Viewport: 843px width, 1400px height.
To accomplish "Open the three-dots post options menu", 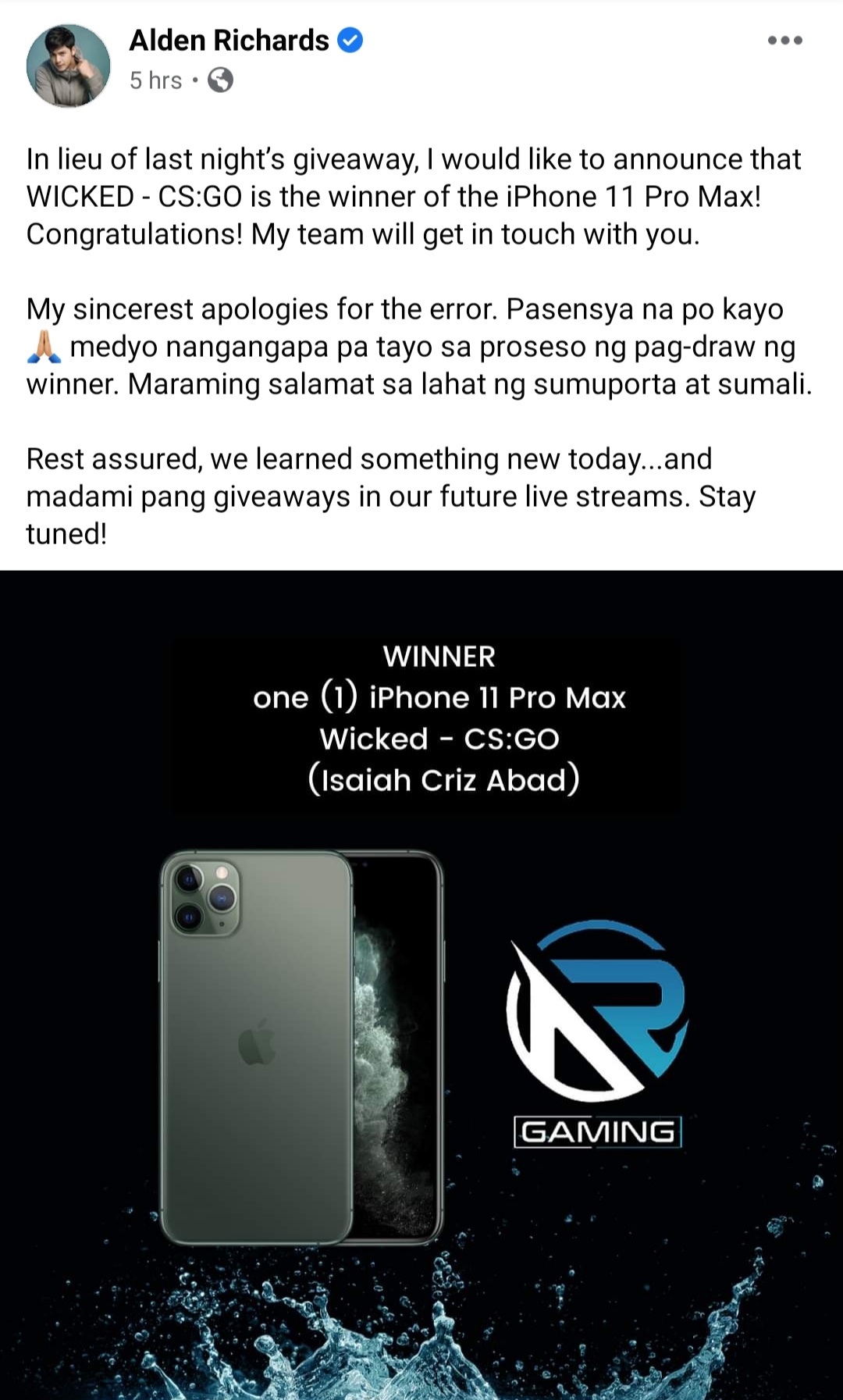I will (784, 41).
